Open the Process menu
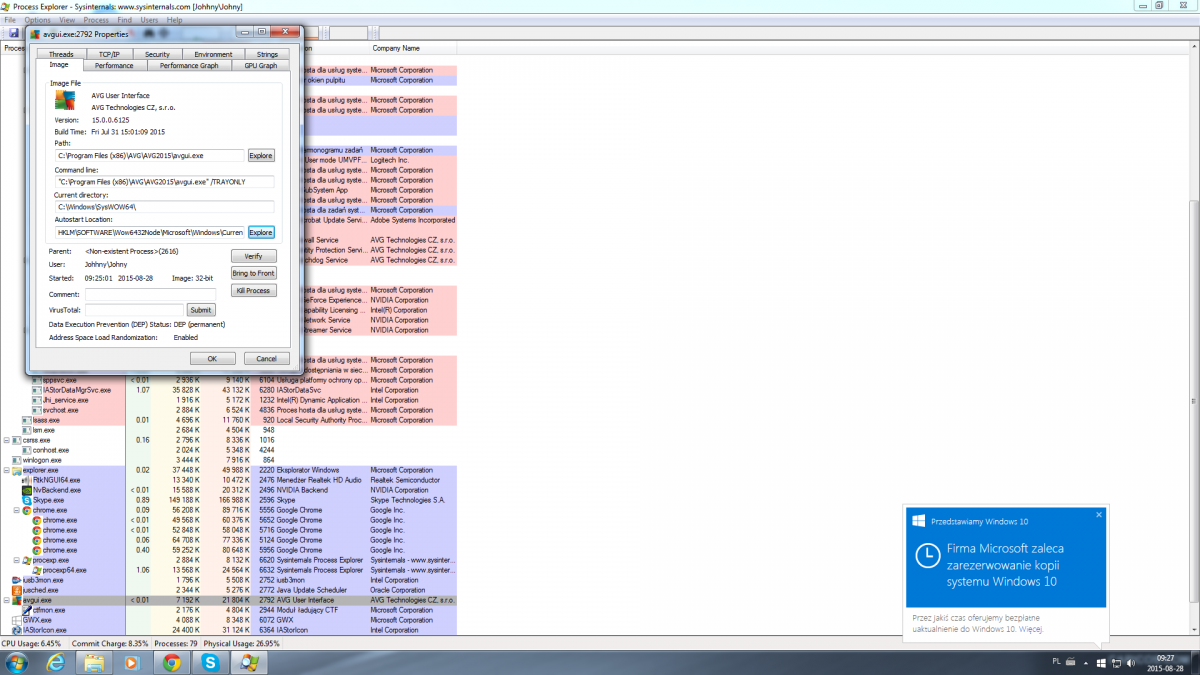 96,20
